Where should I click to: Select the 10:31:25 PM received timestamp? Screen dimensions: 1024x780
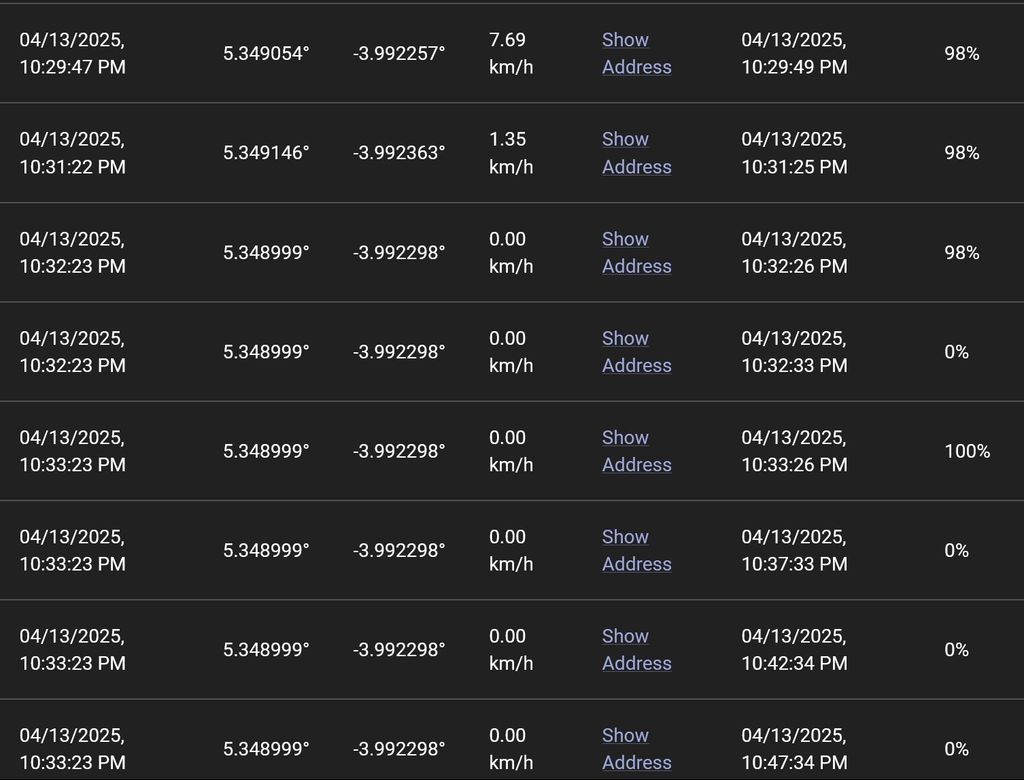tap(794, 153)
